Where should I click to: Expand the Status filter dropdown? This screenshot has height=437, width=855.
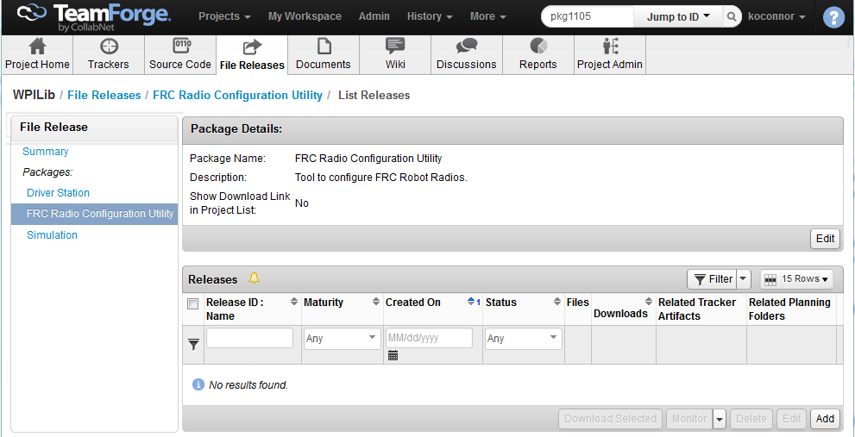point(523,338)
